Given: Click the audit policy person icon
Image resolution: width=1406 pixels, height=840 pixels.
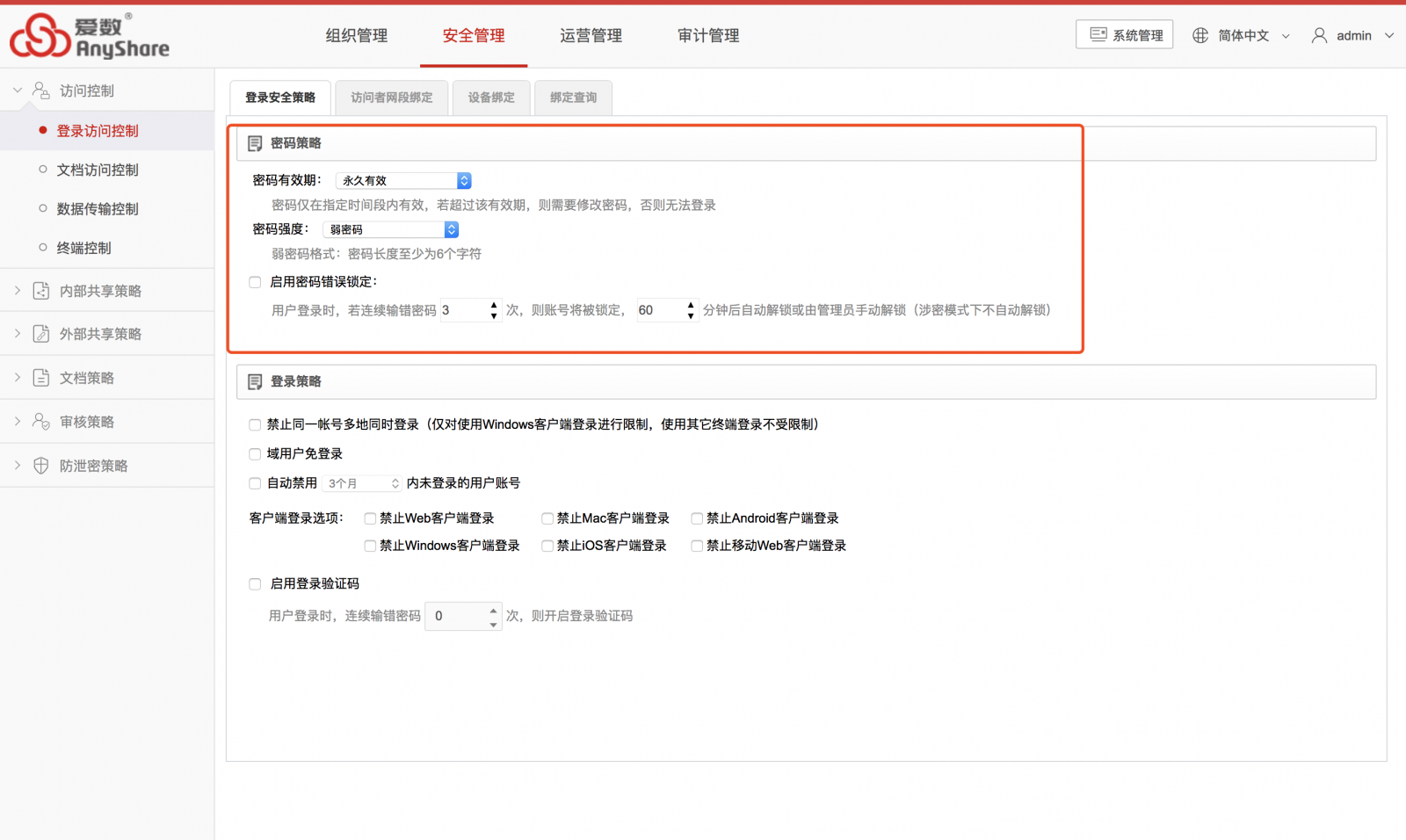Looking at the screenshot, I should (x=41, y=422).
